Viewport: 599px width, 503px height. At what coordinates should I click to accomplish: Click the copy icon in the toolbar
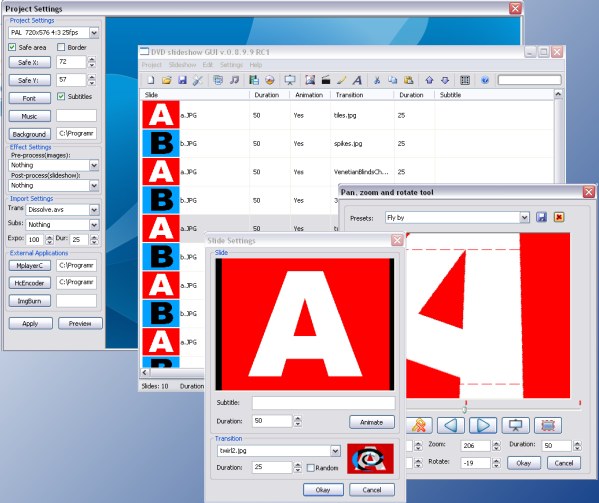[393, 80]
